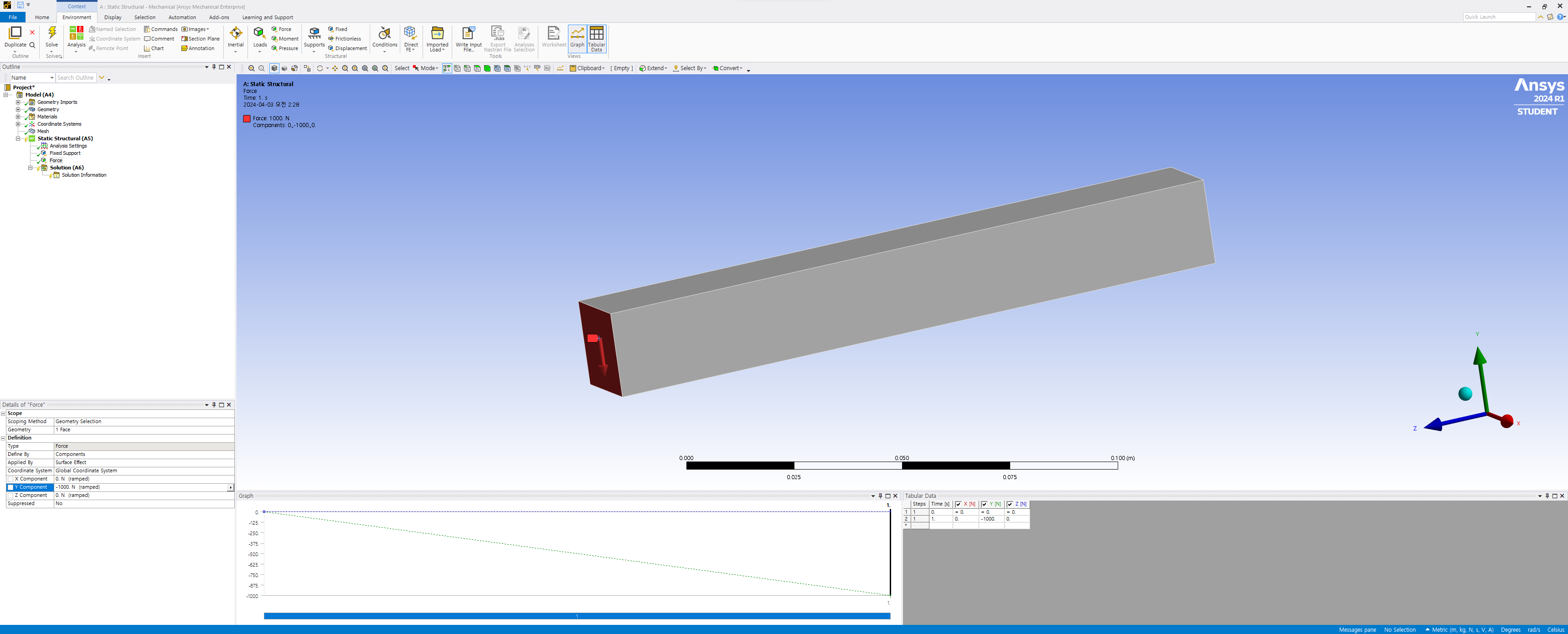This screenshot has width=1568, height=634.
Task: Open the Convert dropdown
Action: pyautogui.click(x=728, y=68)
